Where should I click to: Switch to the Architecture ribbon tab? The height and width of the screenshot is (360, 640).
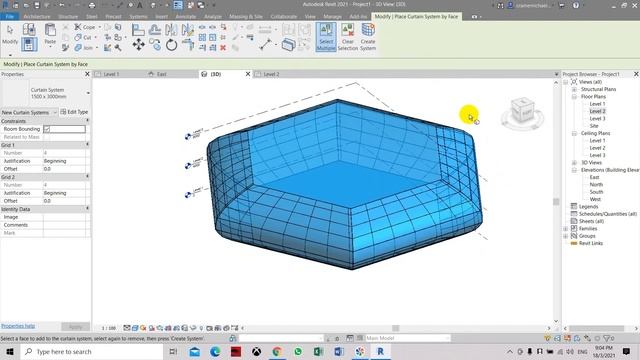pos(37,16)
